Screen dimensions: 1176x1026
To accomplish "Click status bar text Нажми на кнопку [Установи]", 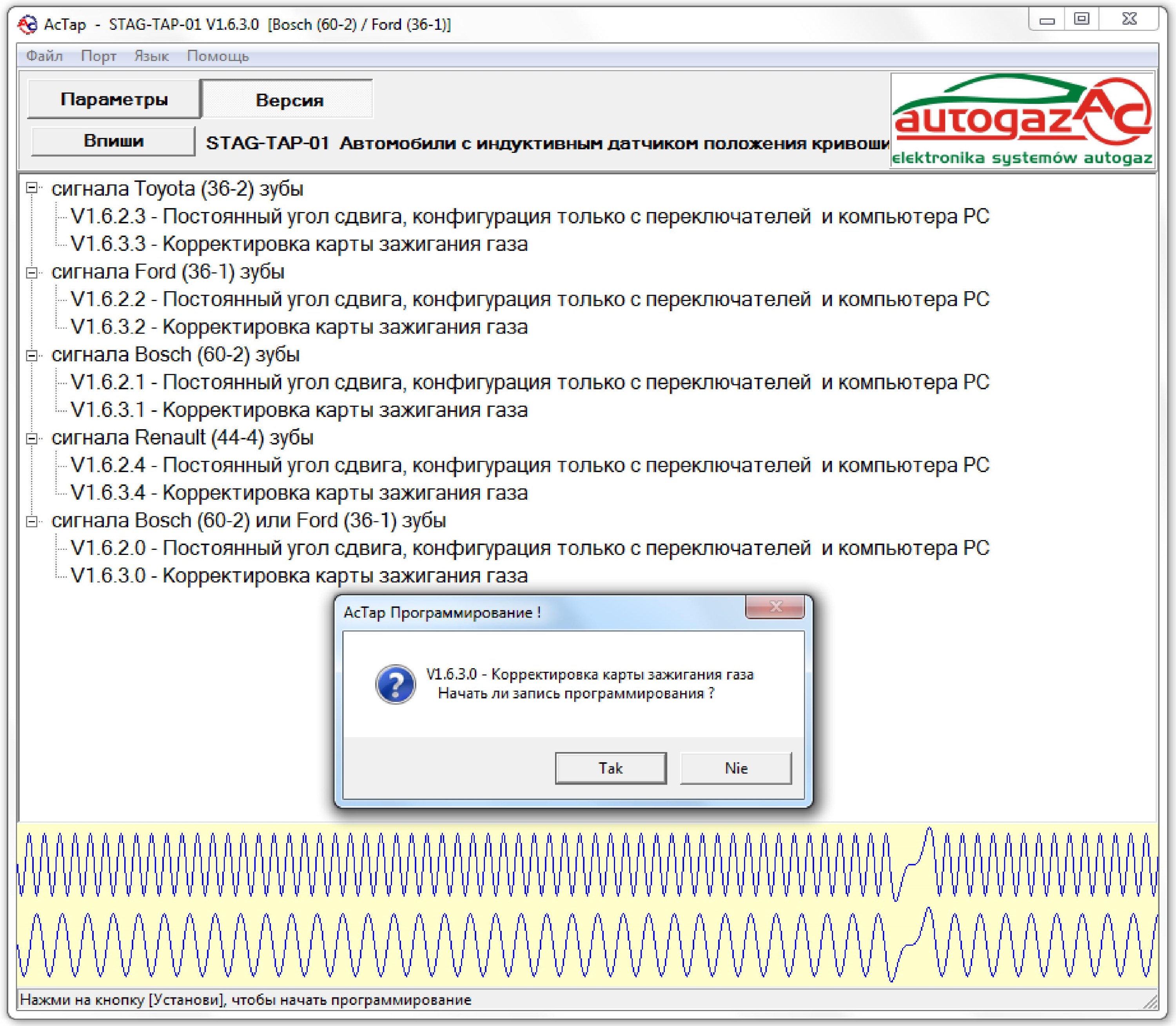I will point(246,1000).
